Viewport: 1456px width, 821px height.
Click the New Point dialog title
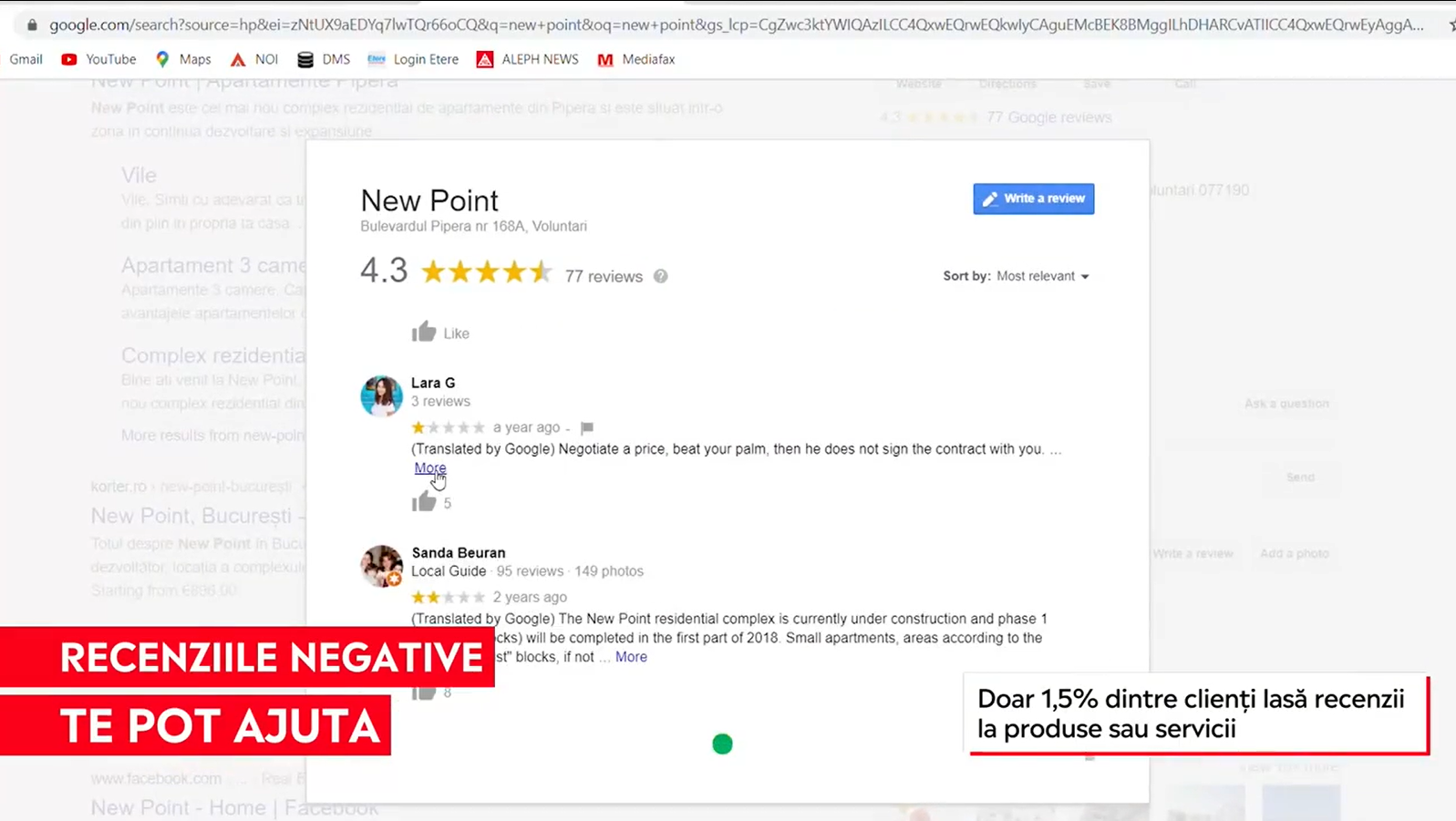[x=429, y=200]
